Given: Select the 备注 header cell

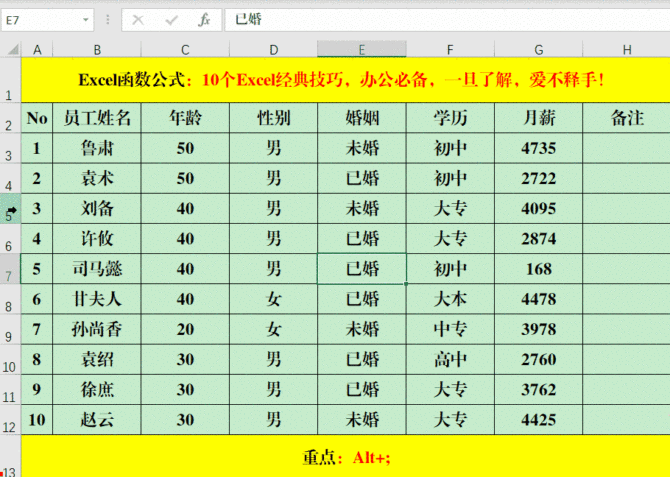Looking at the screenshot, I should click(x=626, y=119).
